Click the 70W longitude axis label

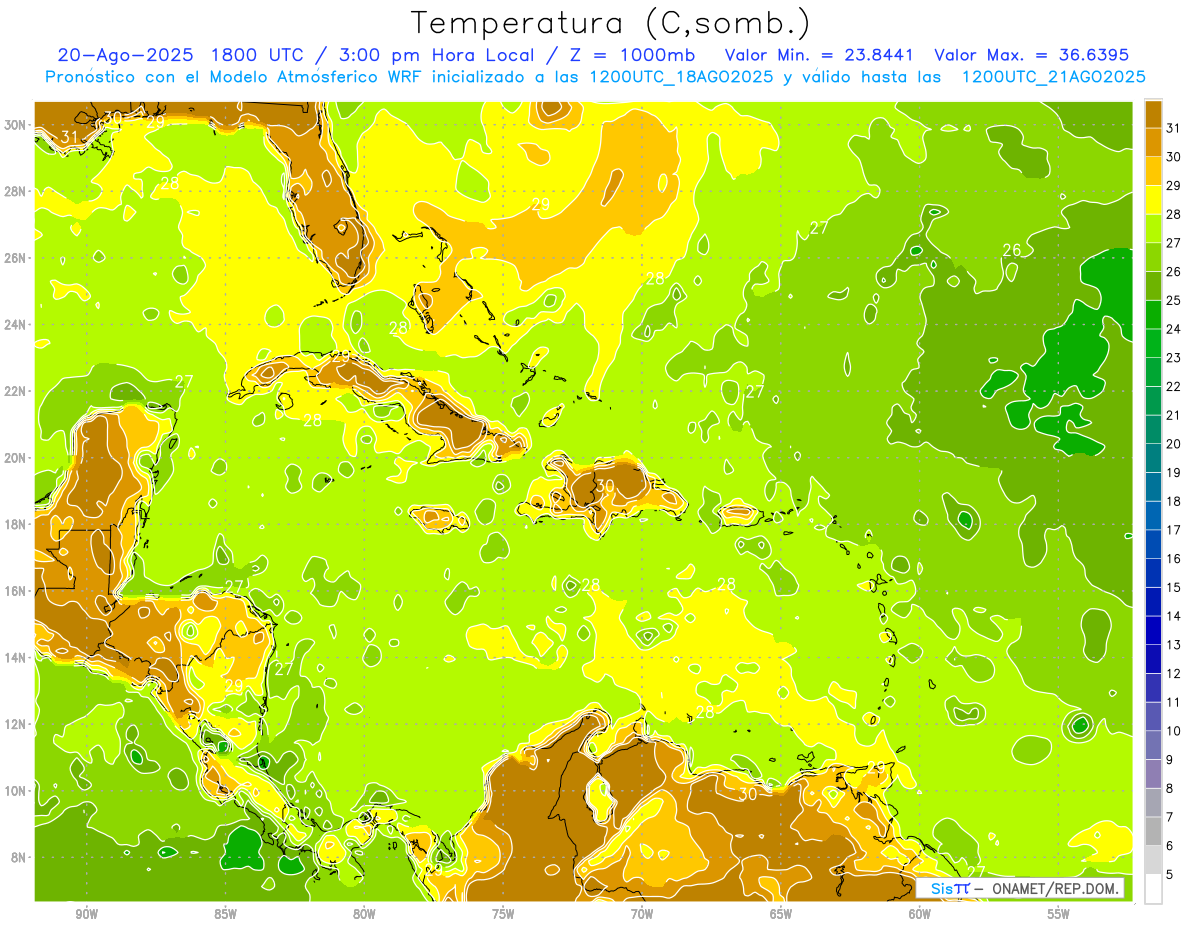[x=642, y=914]
